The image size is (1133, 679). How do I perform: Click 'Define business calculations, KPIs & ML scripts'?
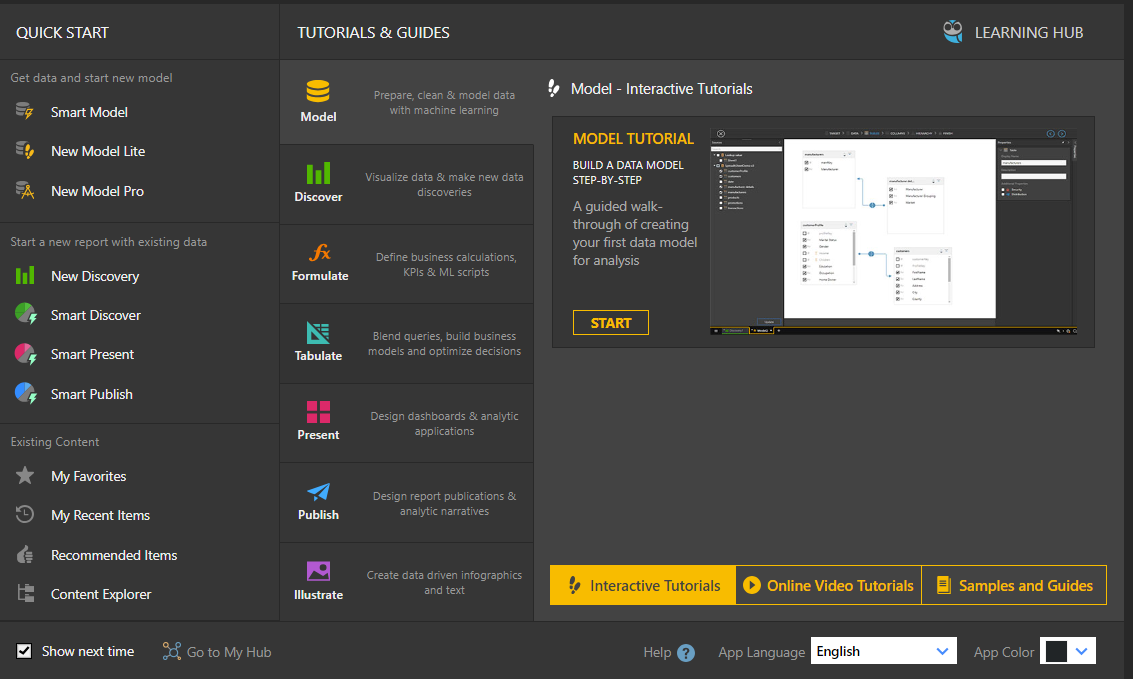(x=446, y=264)
